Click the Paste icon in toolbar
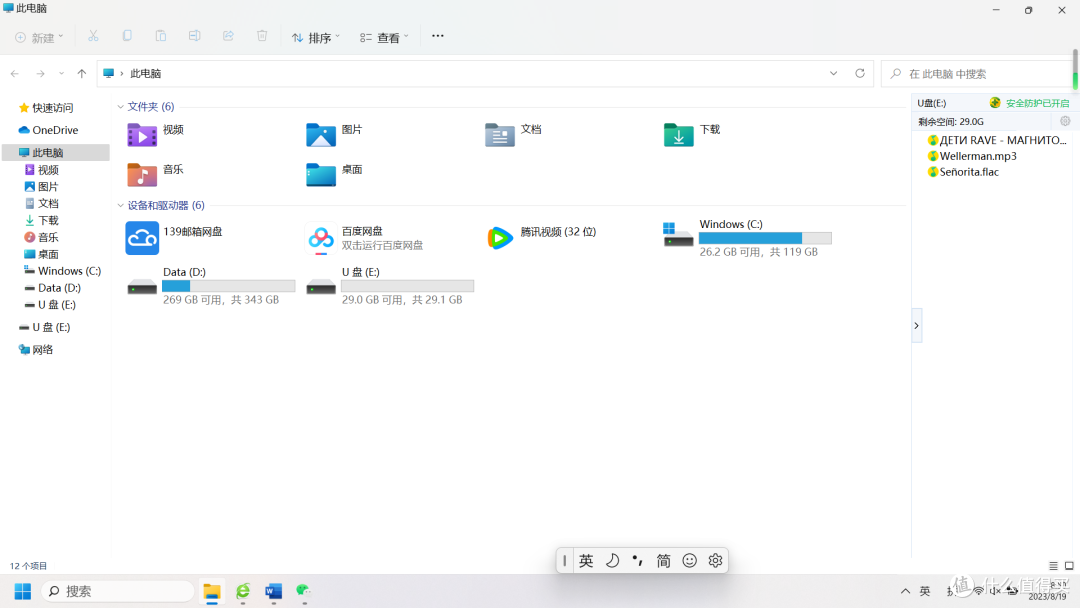The width and height of the screenshot is (1080, 608). (160, 36)
